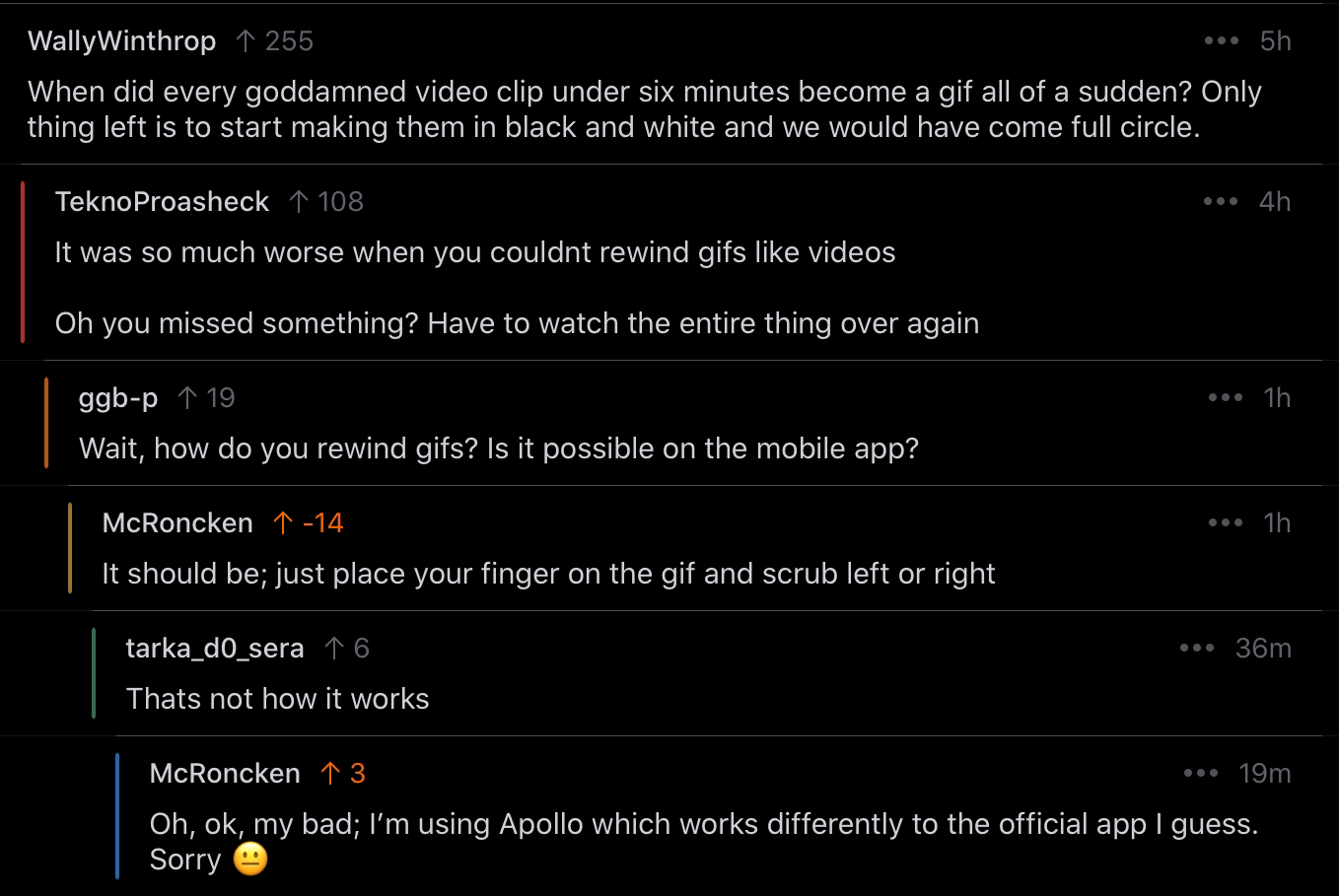The width and height of the screenshot is (1339, 896).
Task: Open more options on ggb-p's comment
Action: [x=1225, y=398]
